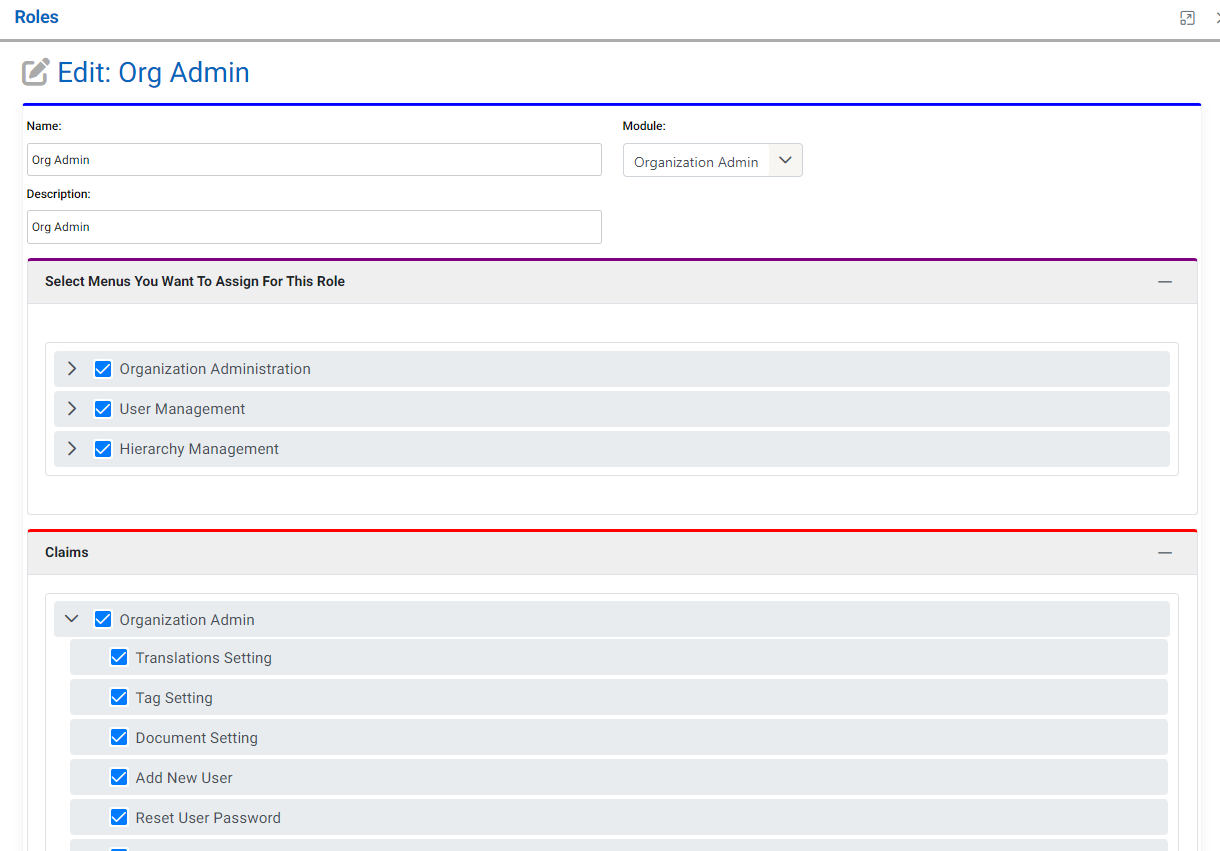
Task: Uncheck the Add New User claim
Action: tap(119, 778)
